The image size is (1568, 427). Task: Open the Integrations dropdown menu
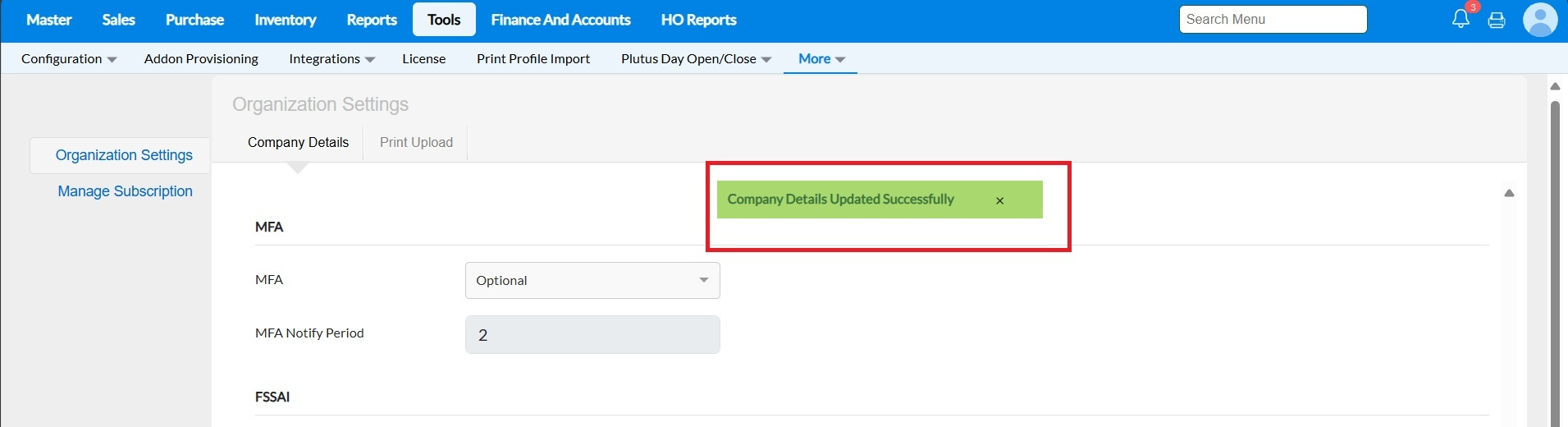[331, 59]
